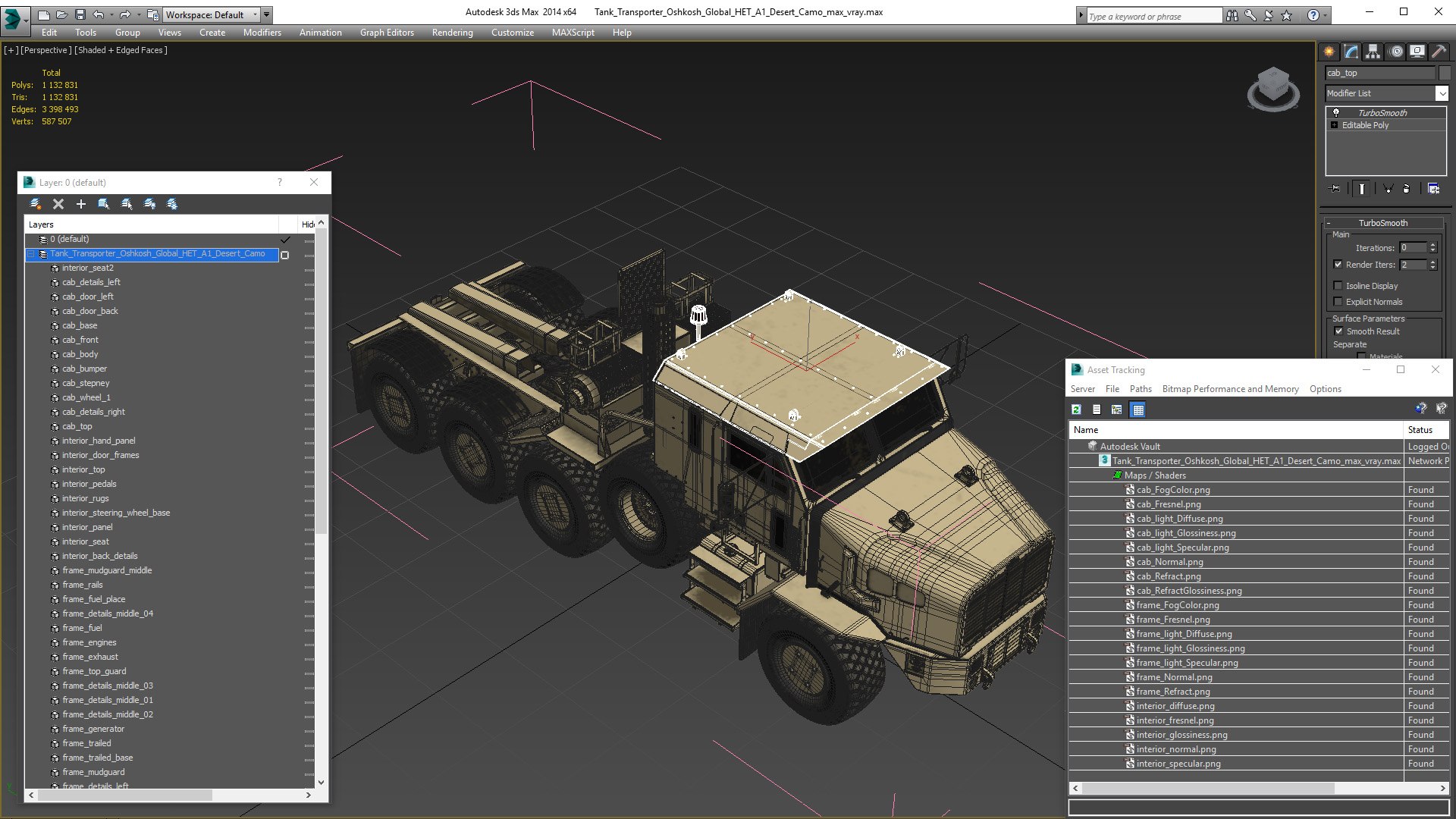Open the Help question mark dropdown
Viewport: 1456px width, 819px height.
[x=1325, y=15]
